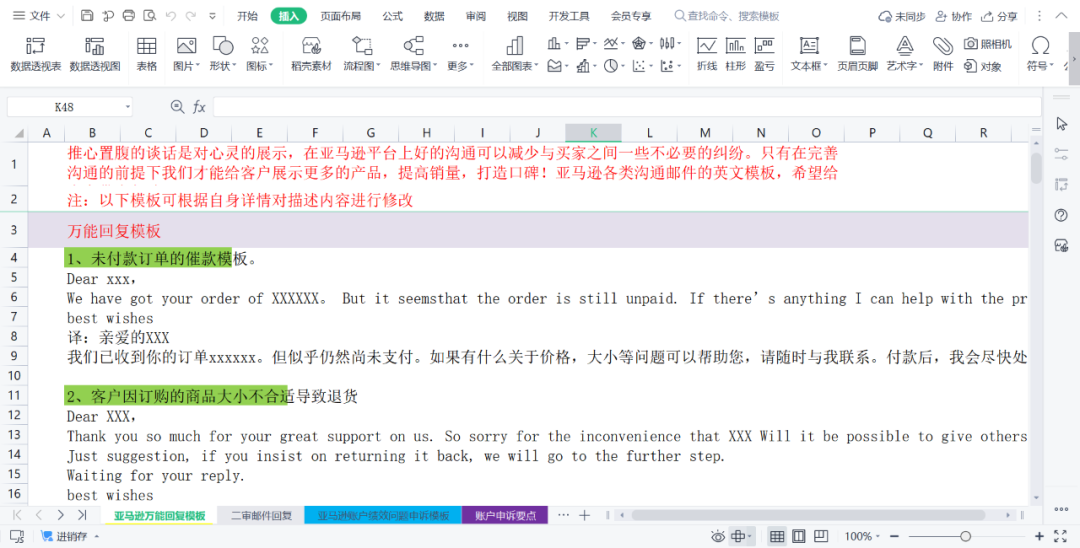Expand the name box dropdown arrow

point(128,107)
